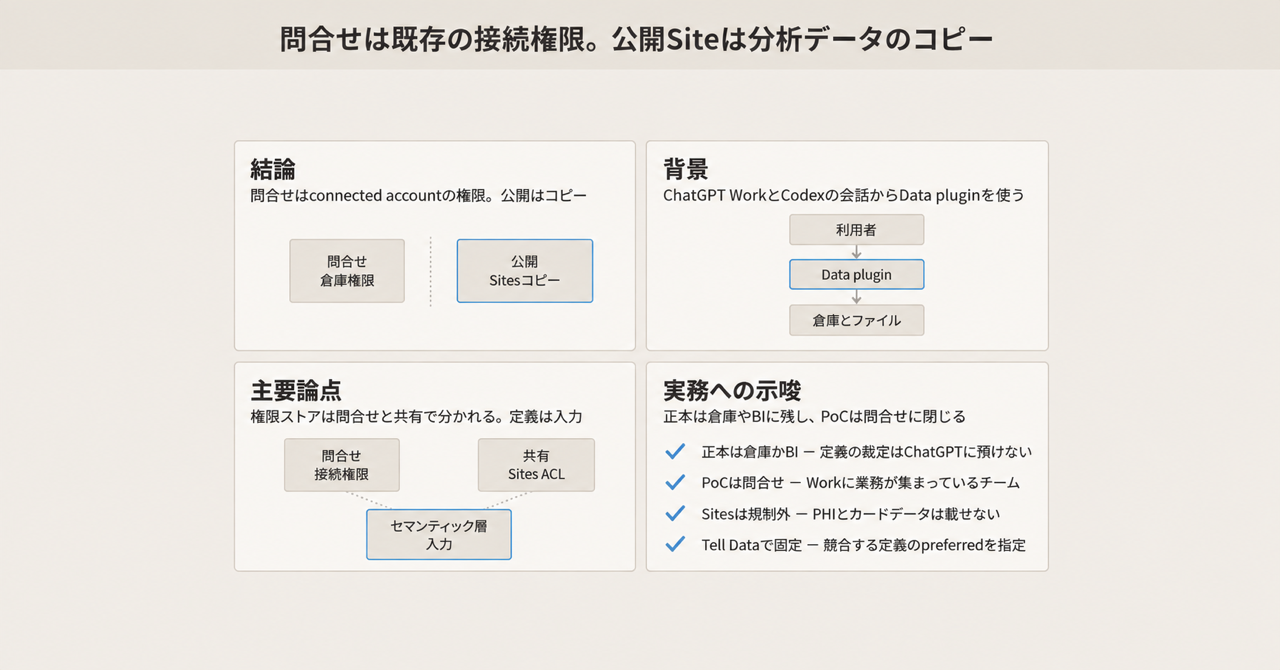Select text 問合せはconnected accountの権限。公開はコピー
Image resolution: width=1280 pixels, height=670 pixels.
click(418, 196)
